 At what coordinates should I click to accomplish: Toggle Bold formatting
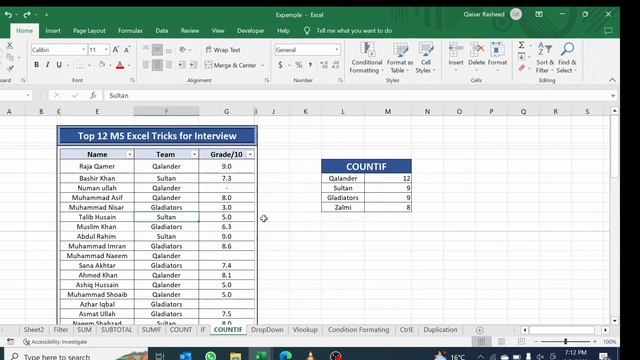pos(36,64)
